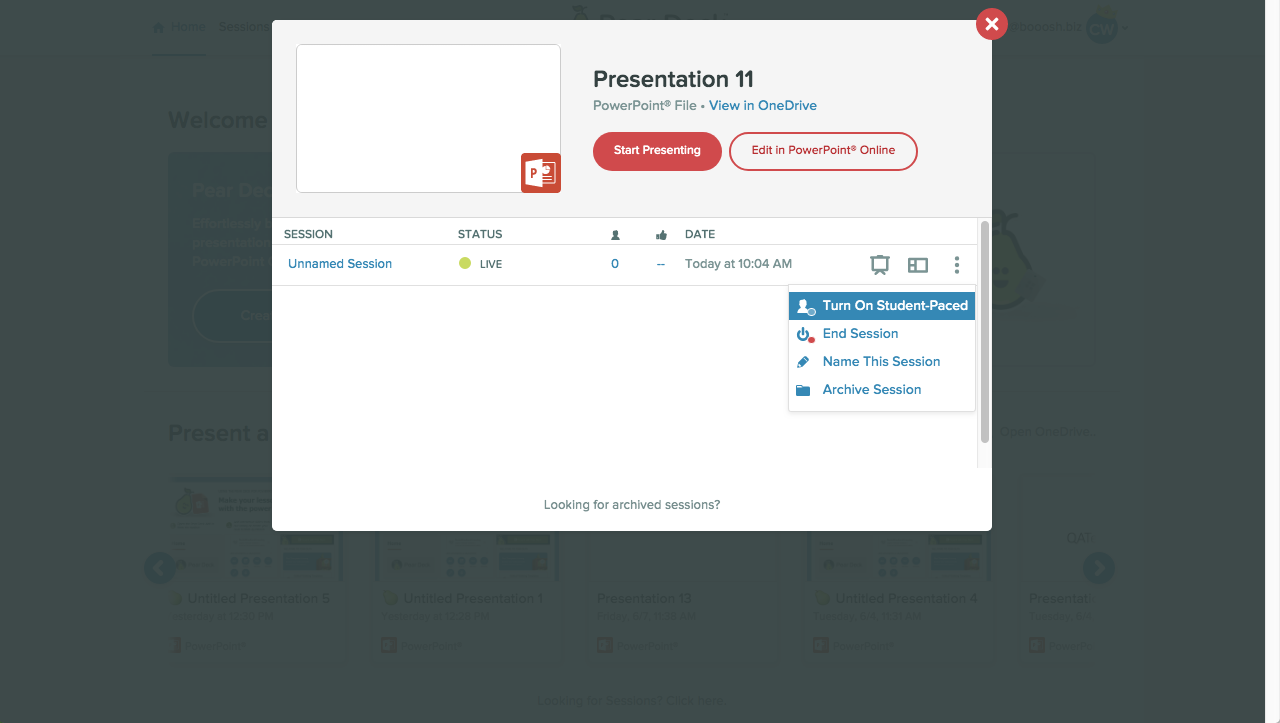Click the End Session power icon
1280x723 pixels.
pyautogui.click(x=804, y=335)
